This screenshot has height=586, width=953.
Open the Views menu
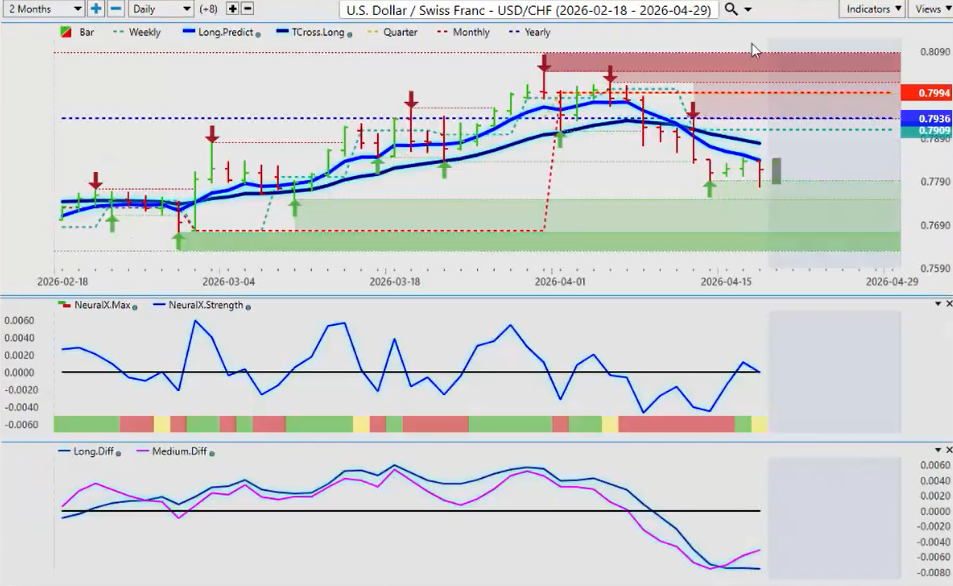tap(930, 9)
